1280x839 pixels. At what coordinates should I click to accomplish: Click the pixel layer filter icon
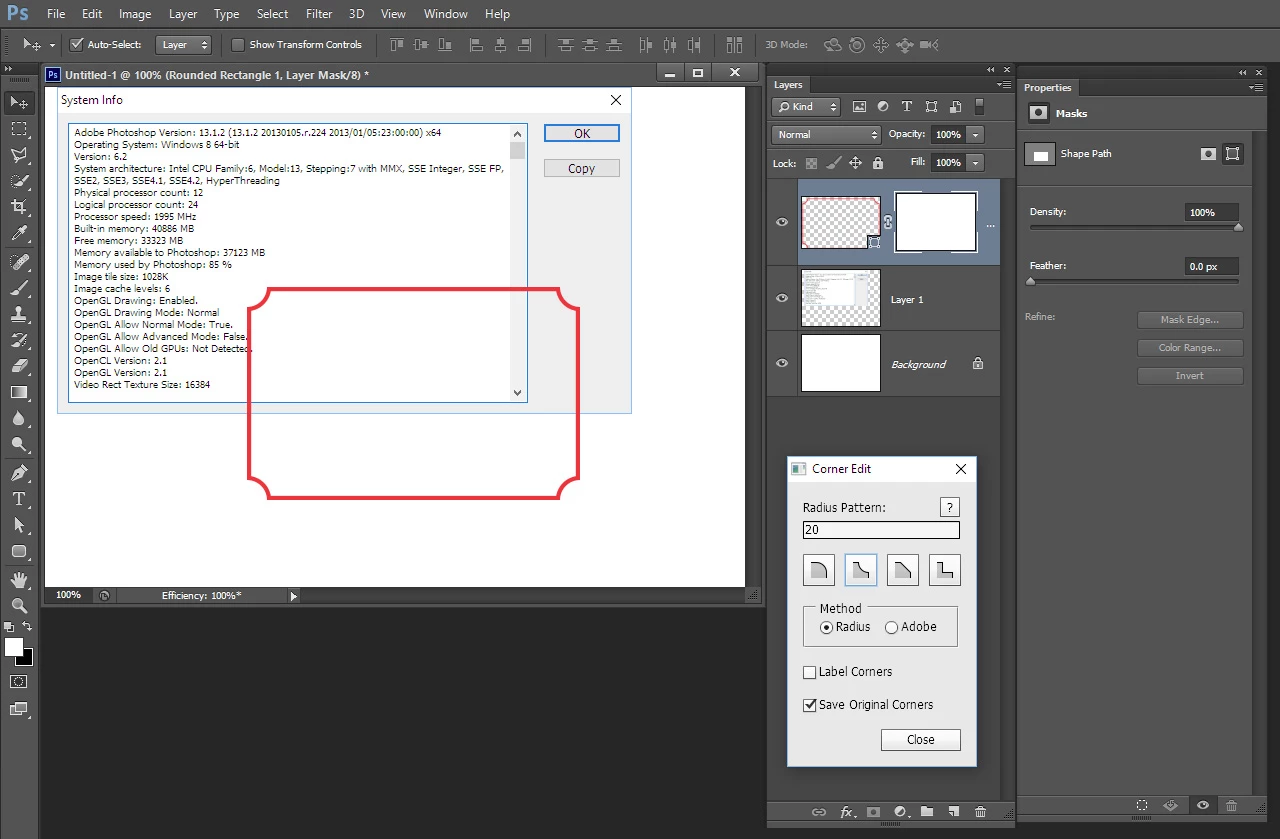coord(859,107)
